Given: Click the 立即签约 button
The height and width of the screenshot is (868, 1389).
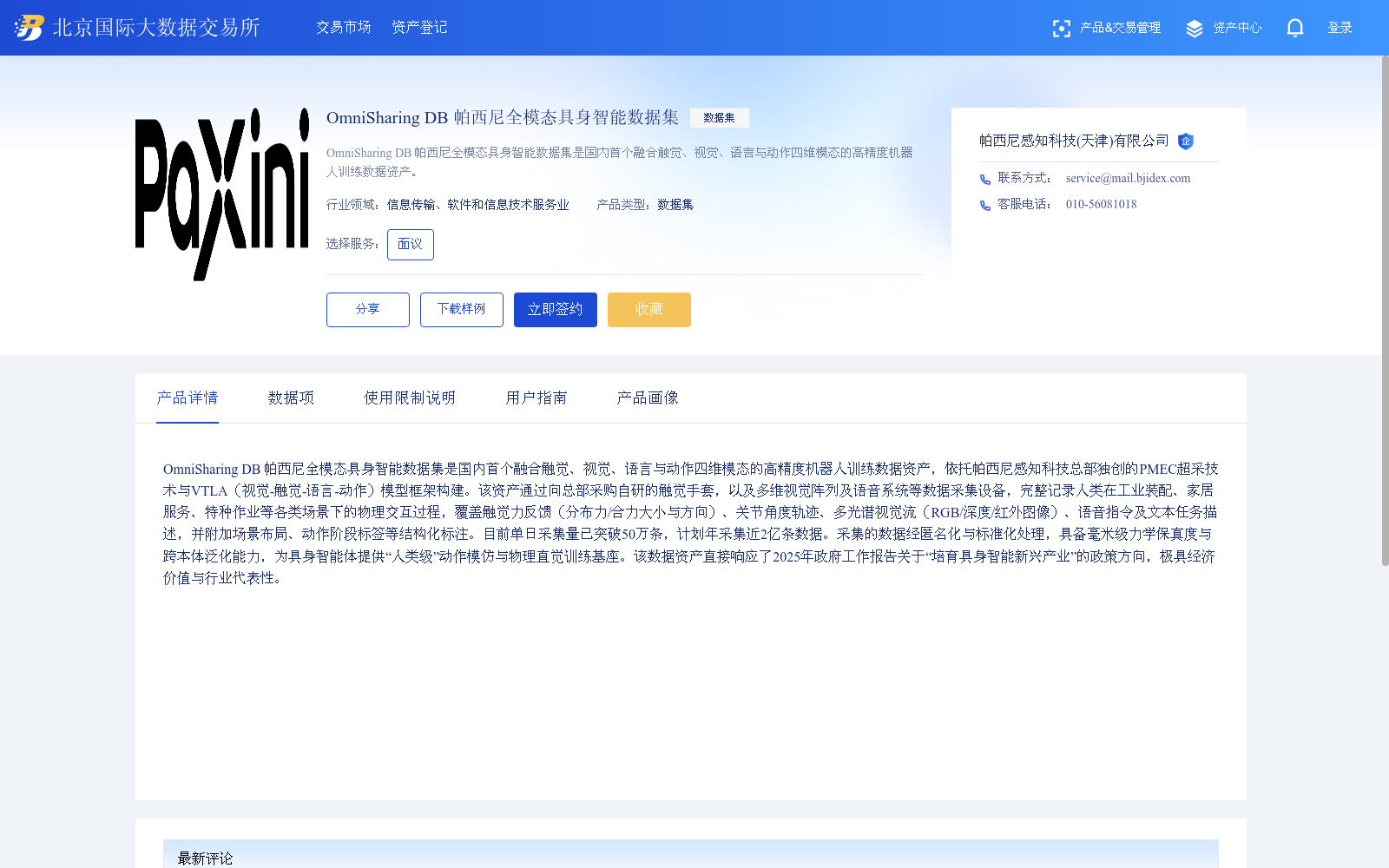Looking at the screenshot, I should 556,310.
